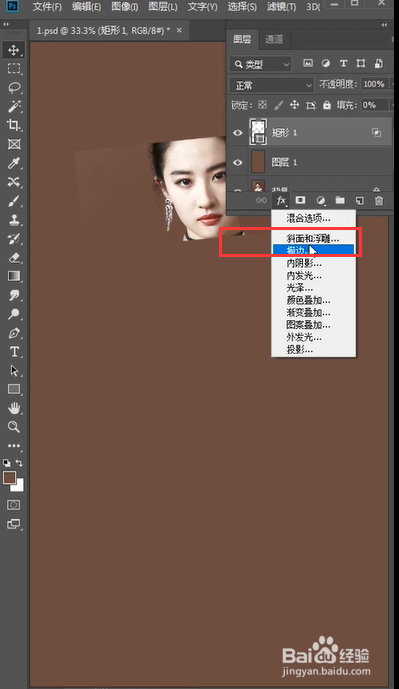Select the Magic Wand tool

14,106
